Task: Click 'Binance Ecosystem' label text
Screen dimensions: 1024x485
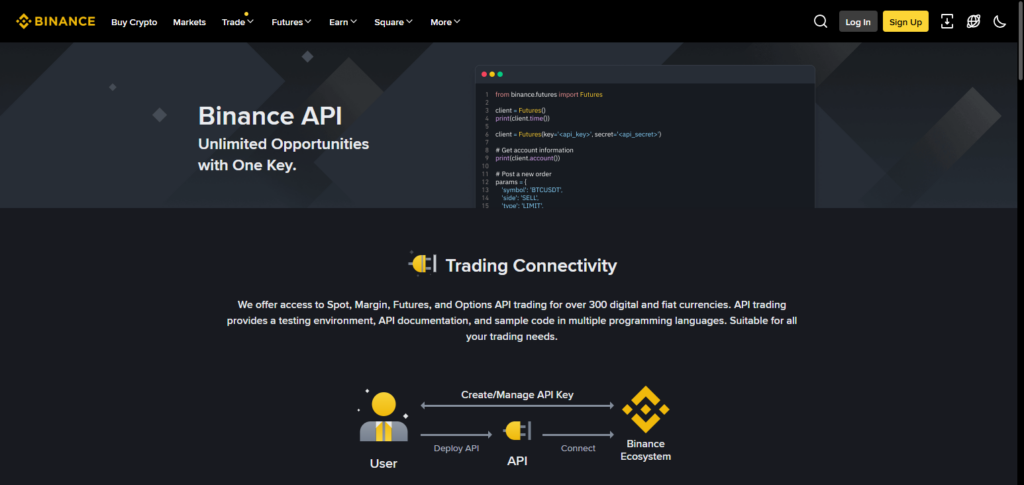Action: point(645,450)
